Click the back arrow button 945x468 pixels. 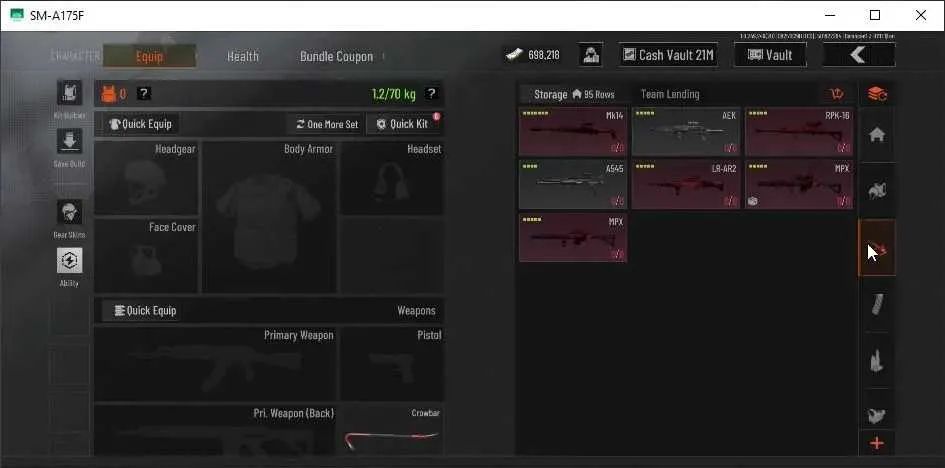coord(858,55)
